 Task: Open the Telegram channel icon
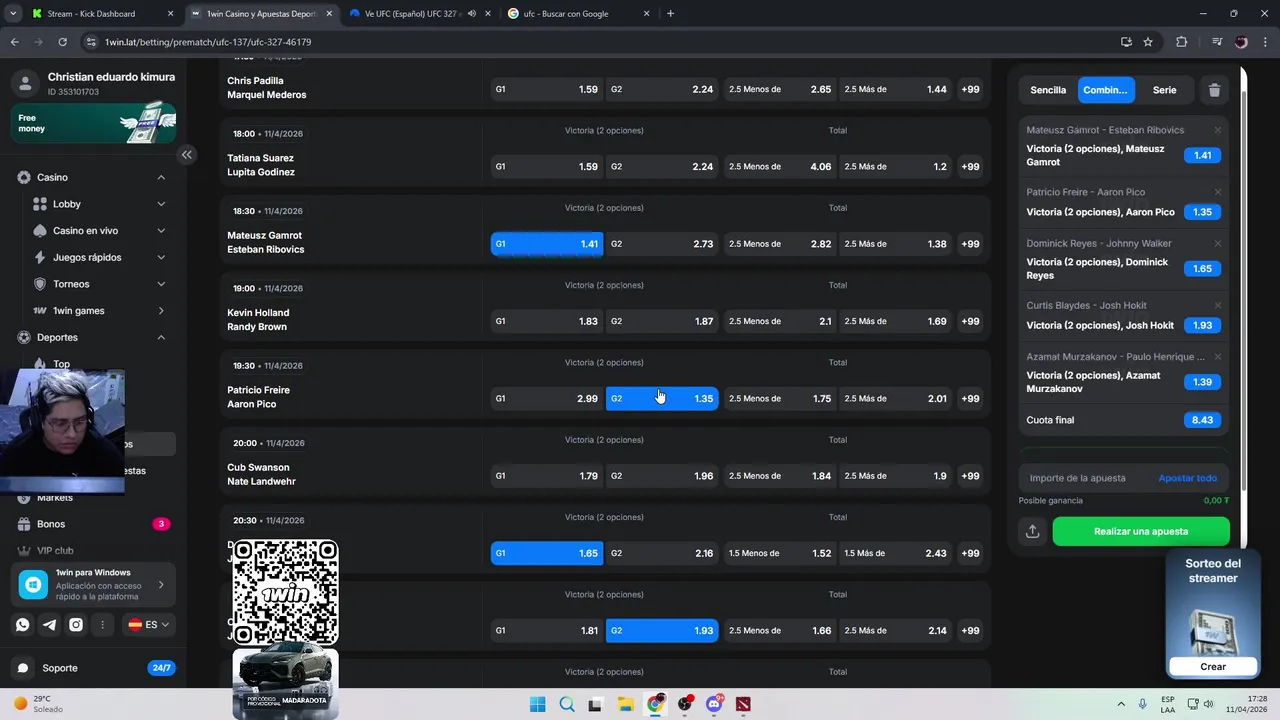pyautogui.click(x=49, y=625)
